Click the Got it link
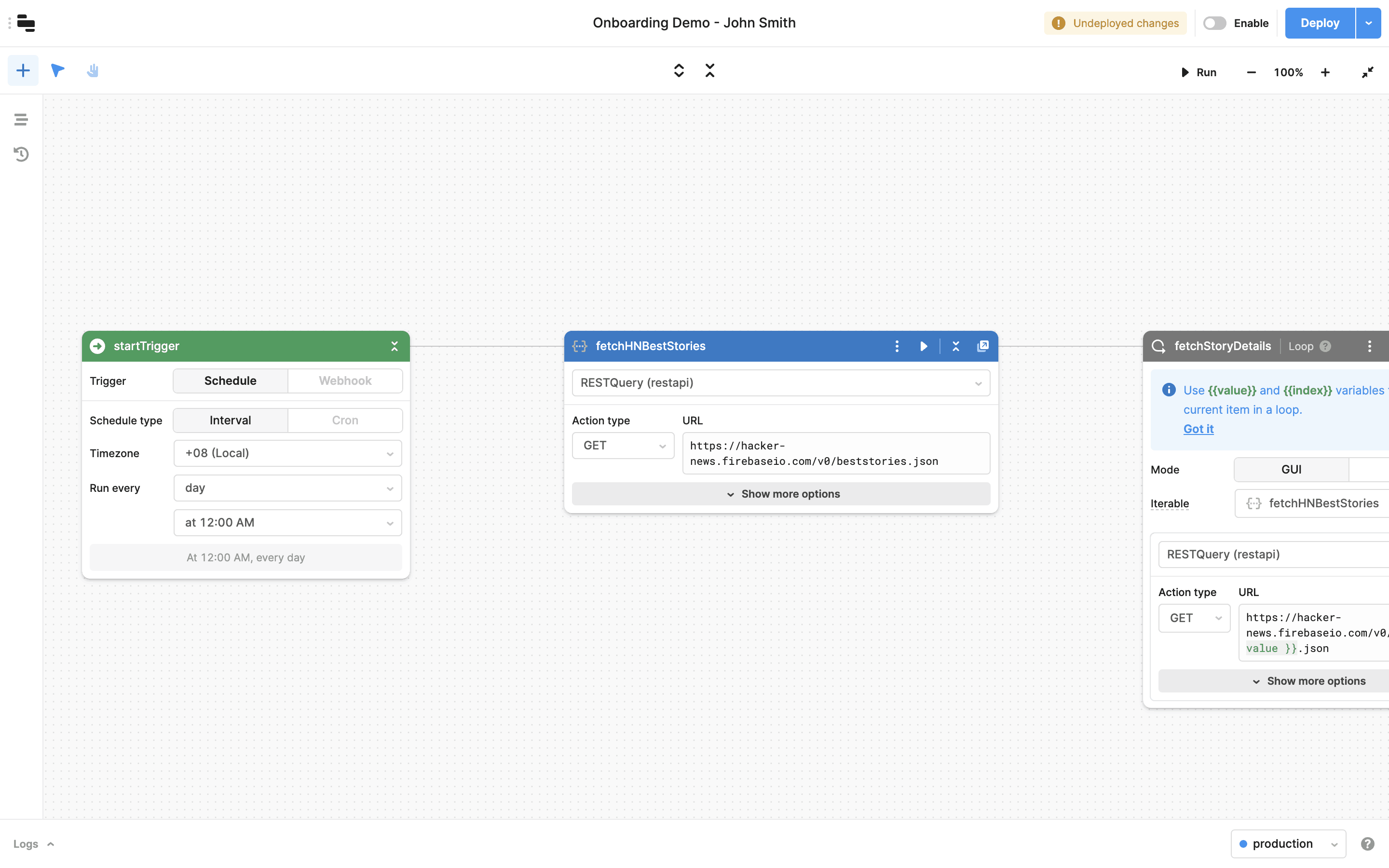The width and height of the screenshot is (1389, 868). 1198,429
